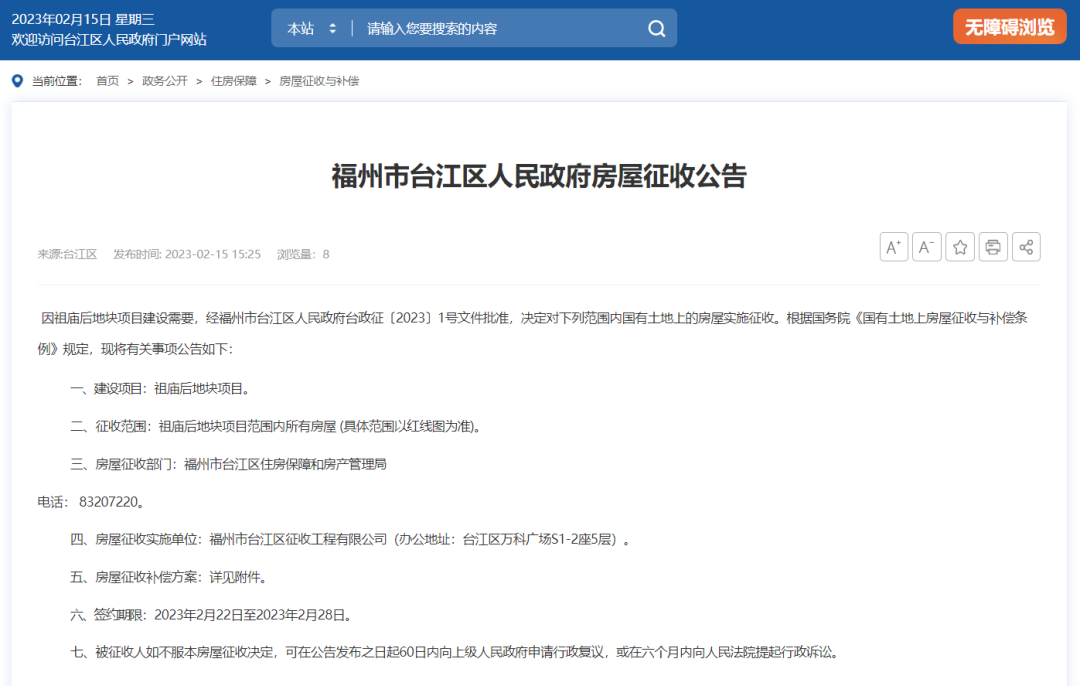Image resolution: width=1080 pixels, height=686 pixels.
Task: Click the location pin icon
Action: 17,81
